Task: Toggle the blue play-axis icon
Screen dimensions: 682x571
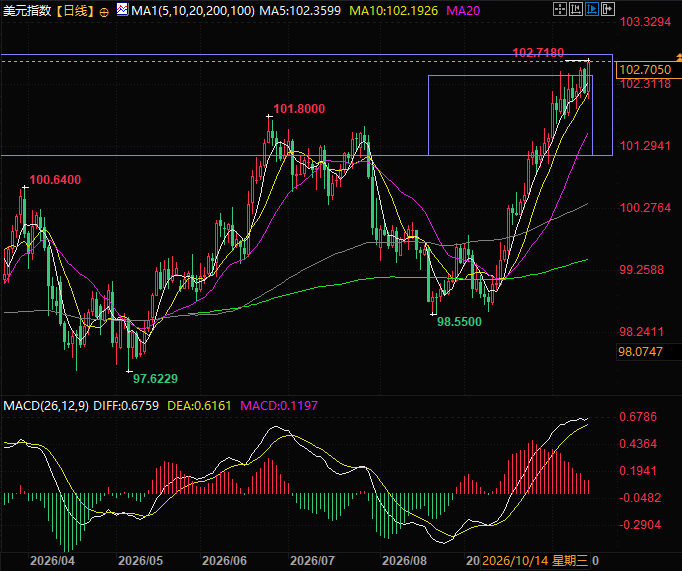Action: click(592, 9)
